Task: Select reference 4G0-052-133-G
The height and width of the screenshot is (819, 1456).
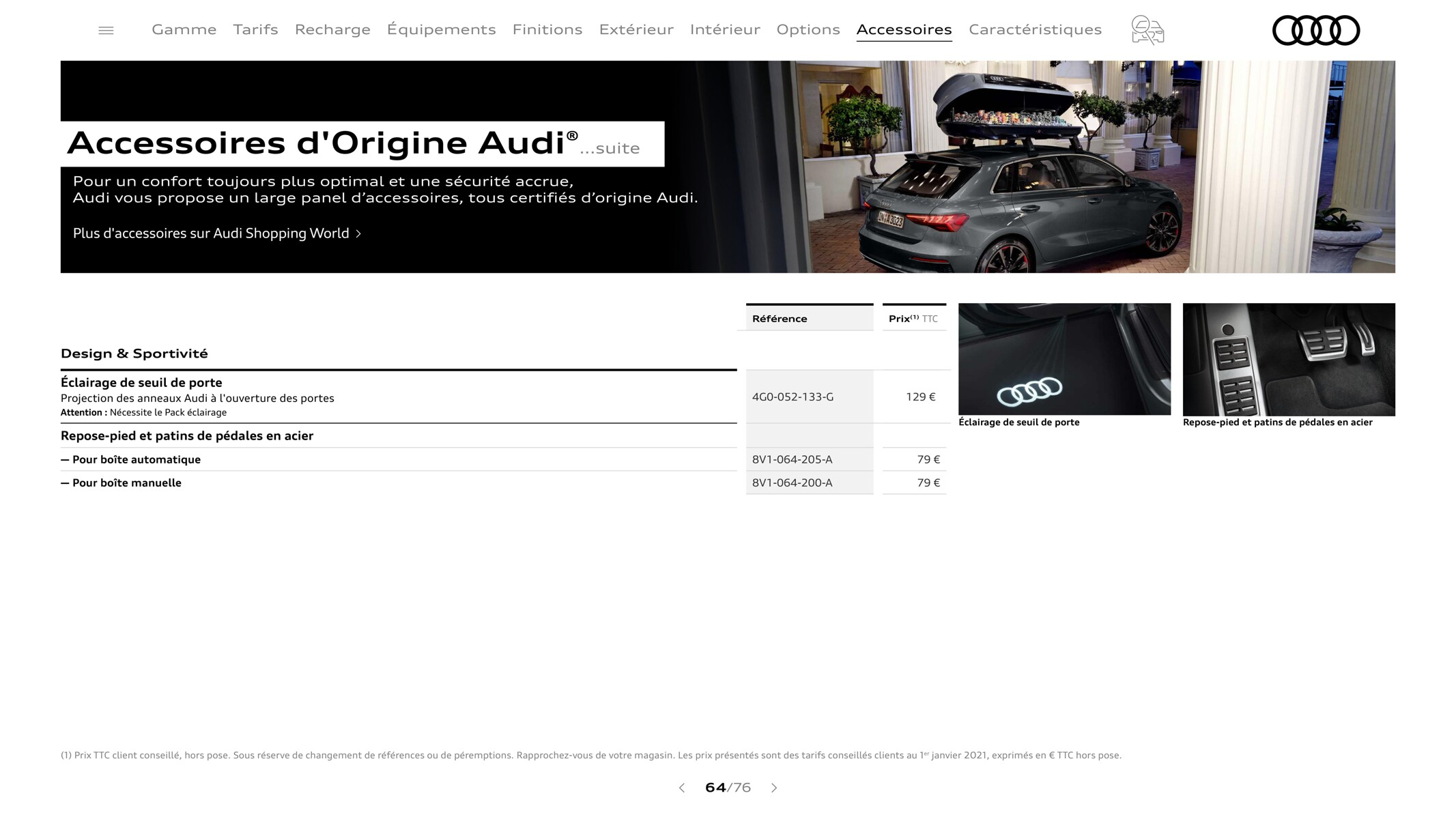Action: (793, 397)
